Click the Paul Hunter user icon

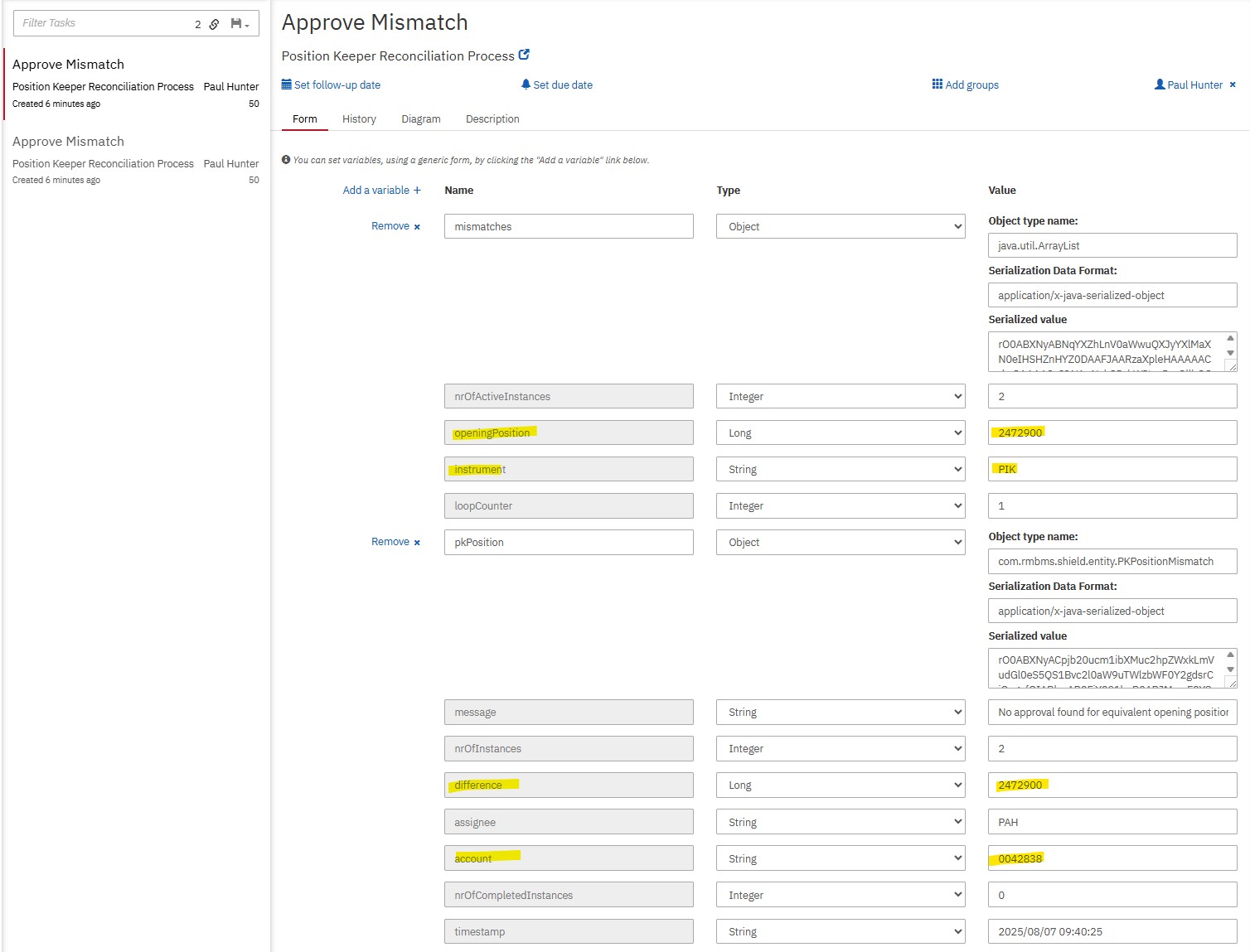[1160, 85]
